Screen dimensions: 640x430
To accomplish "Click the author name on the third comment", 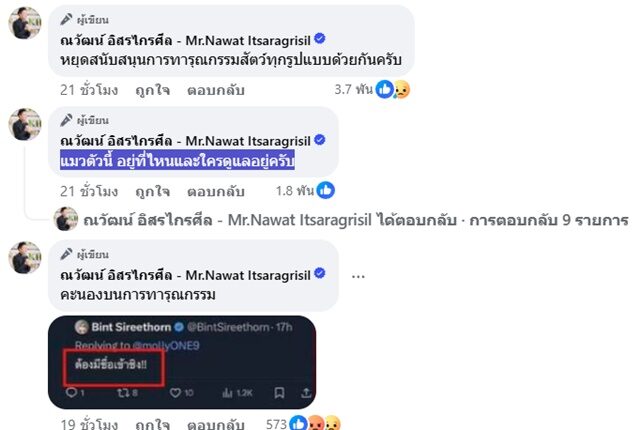I will pos(185,275).
